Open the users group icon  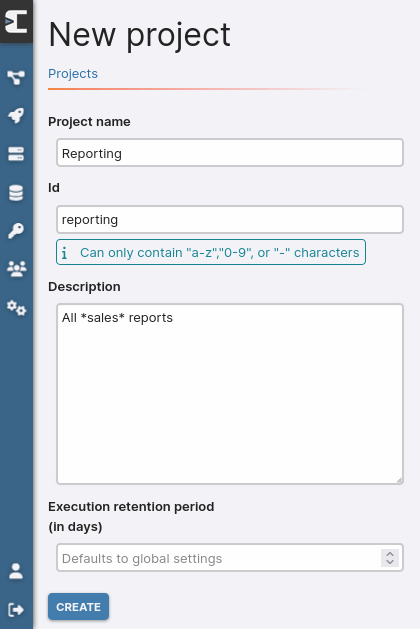tap(16, 269)
